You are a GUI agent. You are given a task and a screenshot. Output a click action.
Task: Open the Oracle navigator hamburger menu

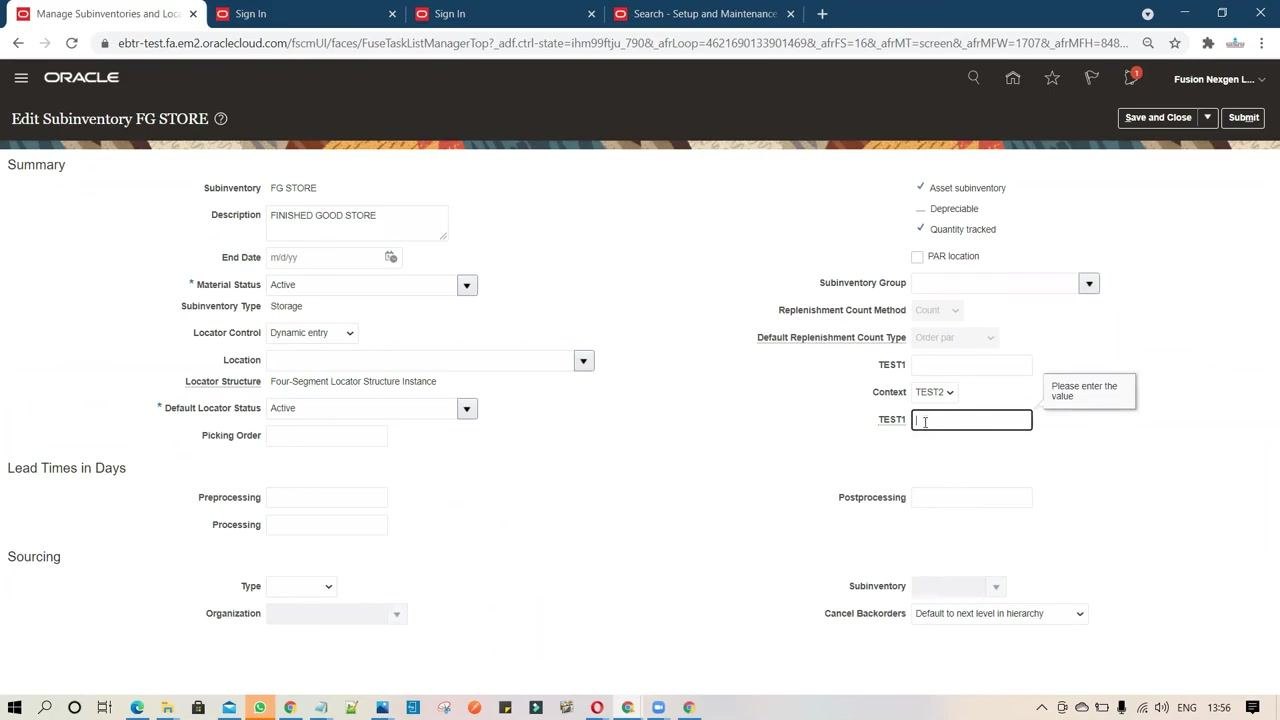21,78
